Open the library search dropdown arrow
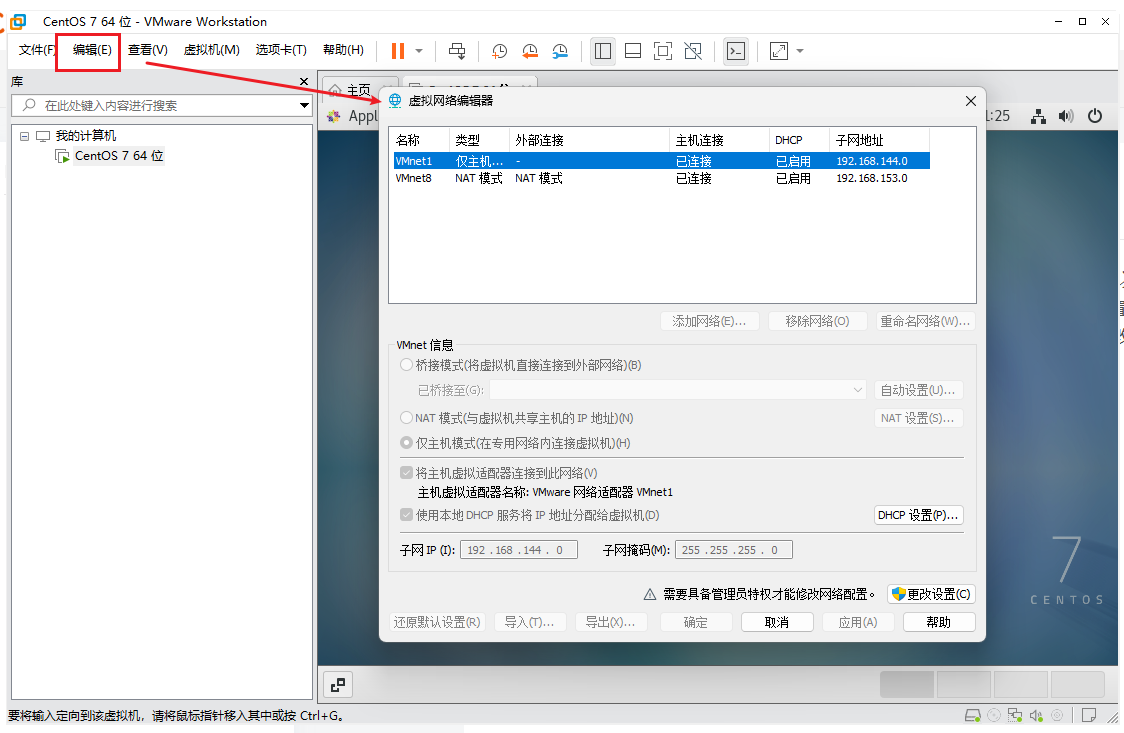The width and height of the screenshot is (1124, 733). (305, 105)
